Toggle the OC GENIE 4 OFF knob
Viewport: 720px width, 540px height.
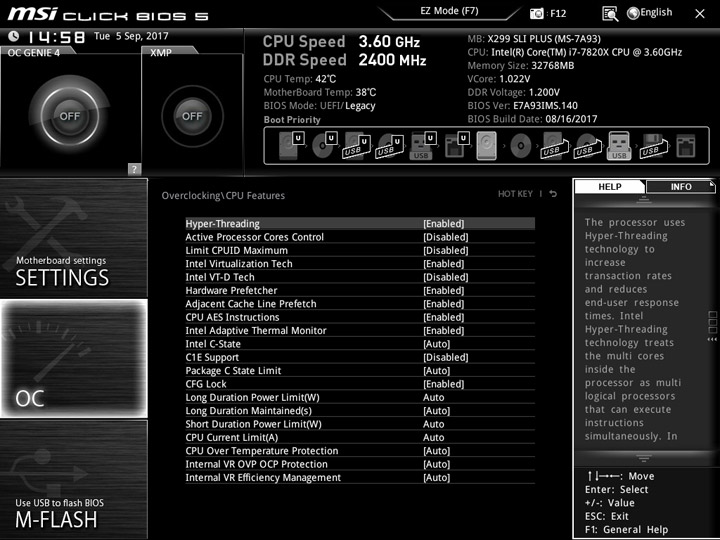tap(70, 116)
